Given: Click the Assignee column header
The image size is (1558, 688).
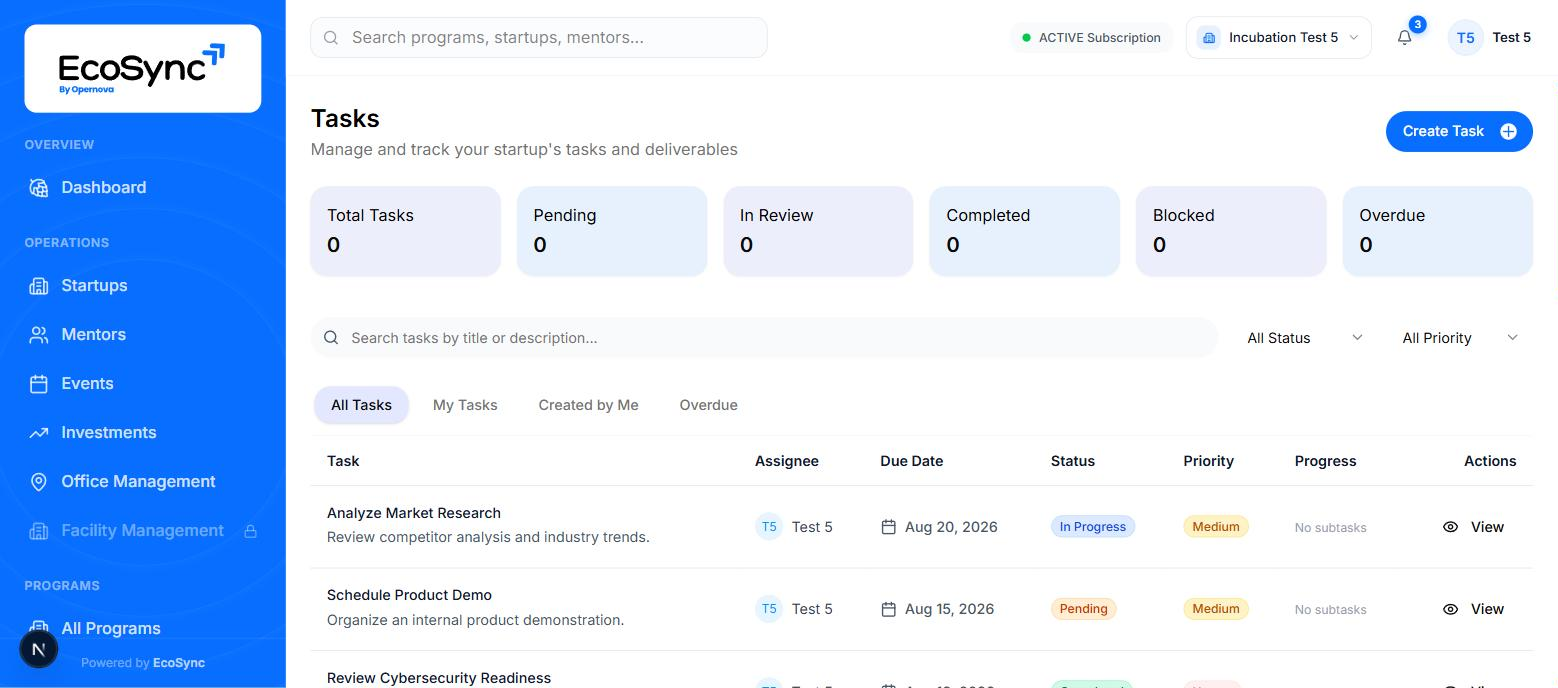Looking at the screenshot, I should coord(787,461).
